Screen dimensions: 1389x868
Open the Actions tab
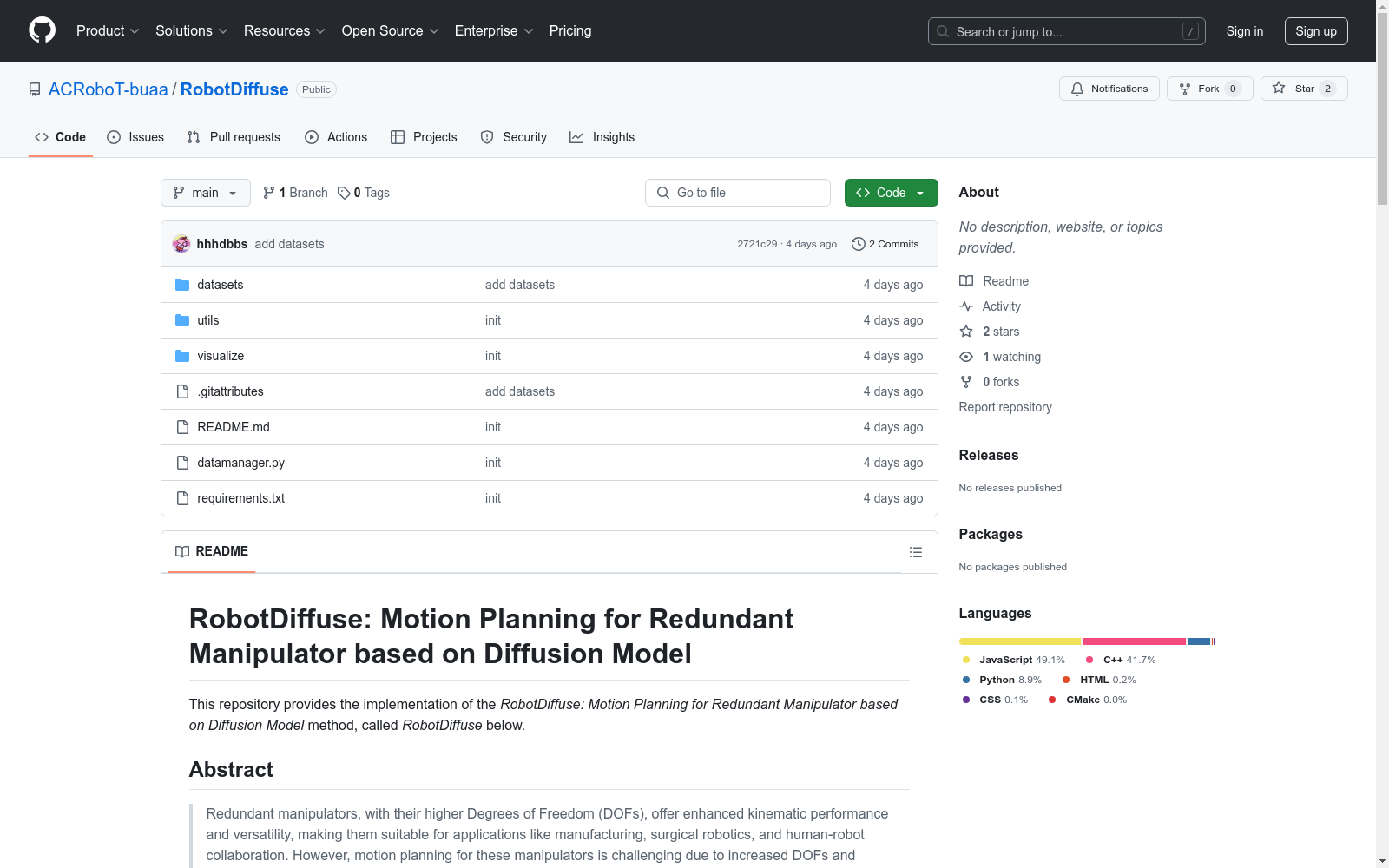[336, 137]
